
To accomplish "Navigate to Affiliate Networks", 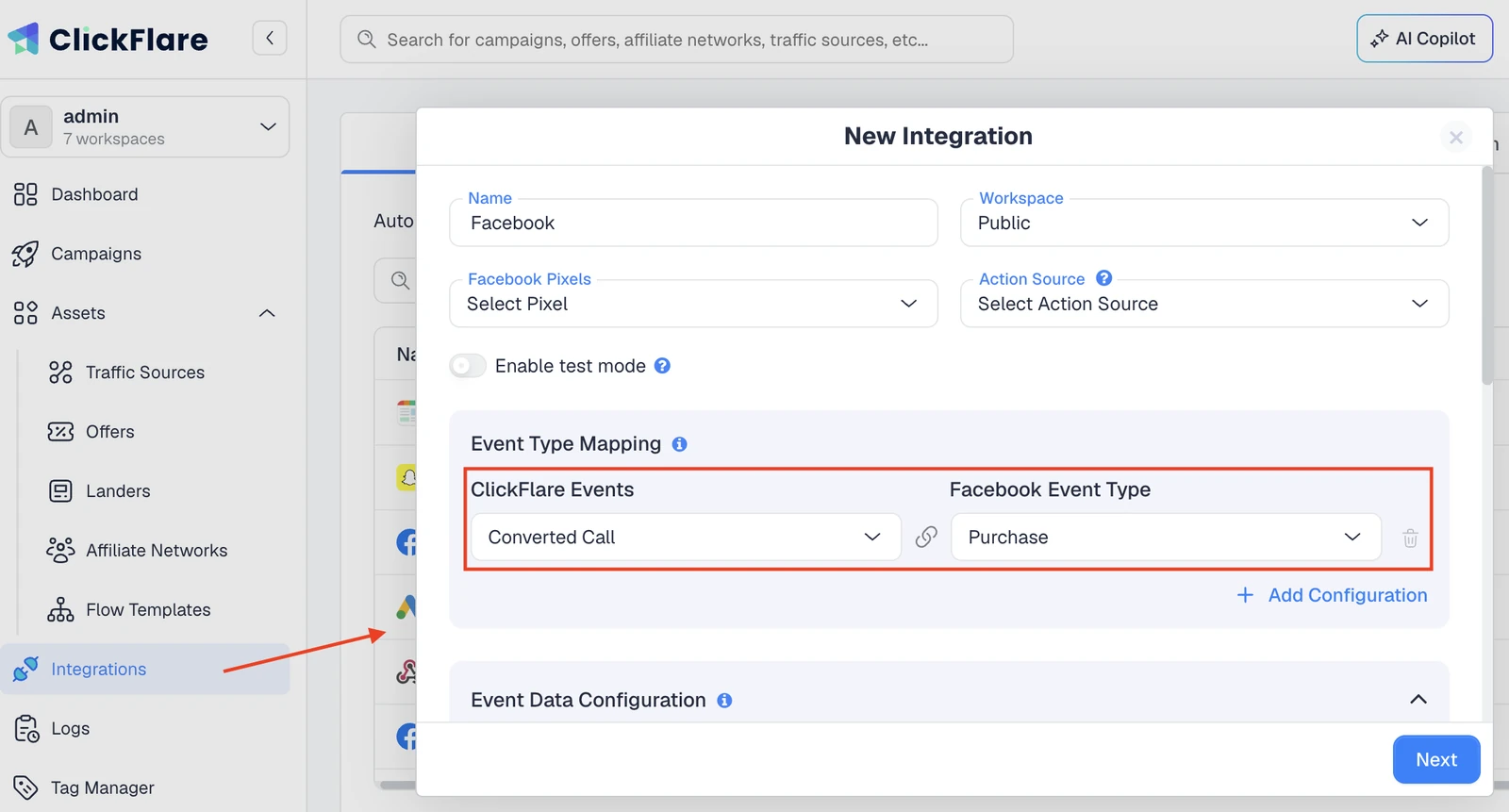I will click(156, 550).
